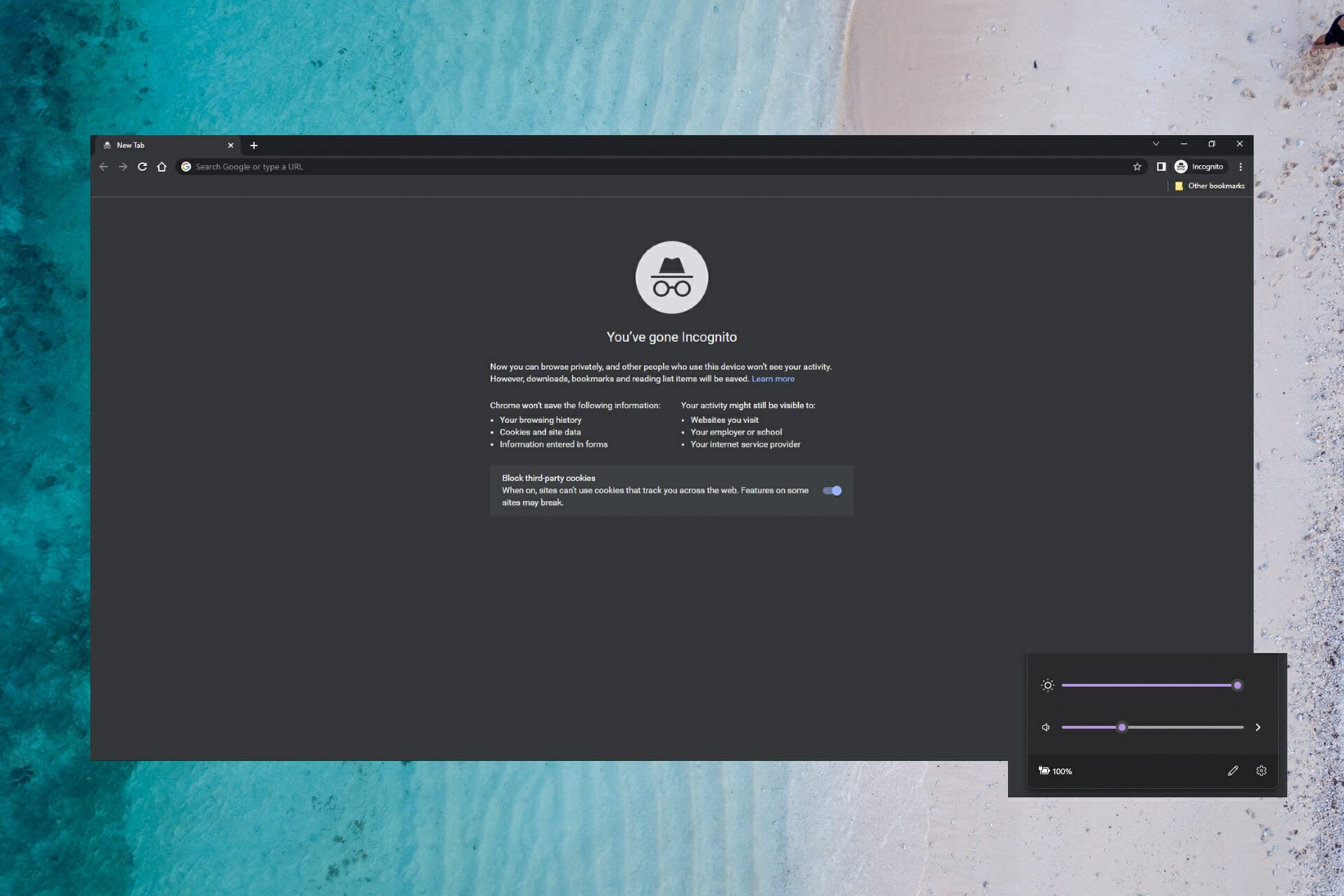Open the Incognito profile chip

click(1200, 167)
